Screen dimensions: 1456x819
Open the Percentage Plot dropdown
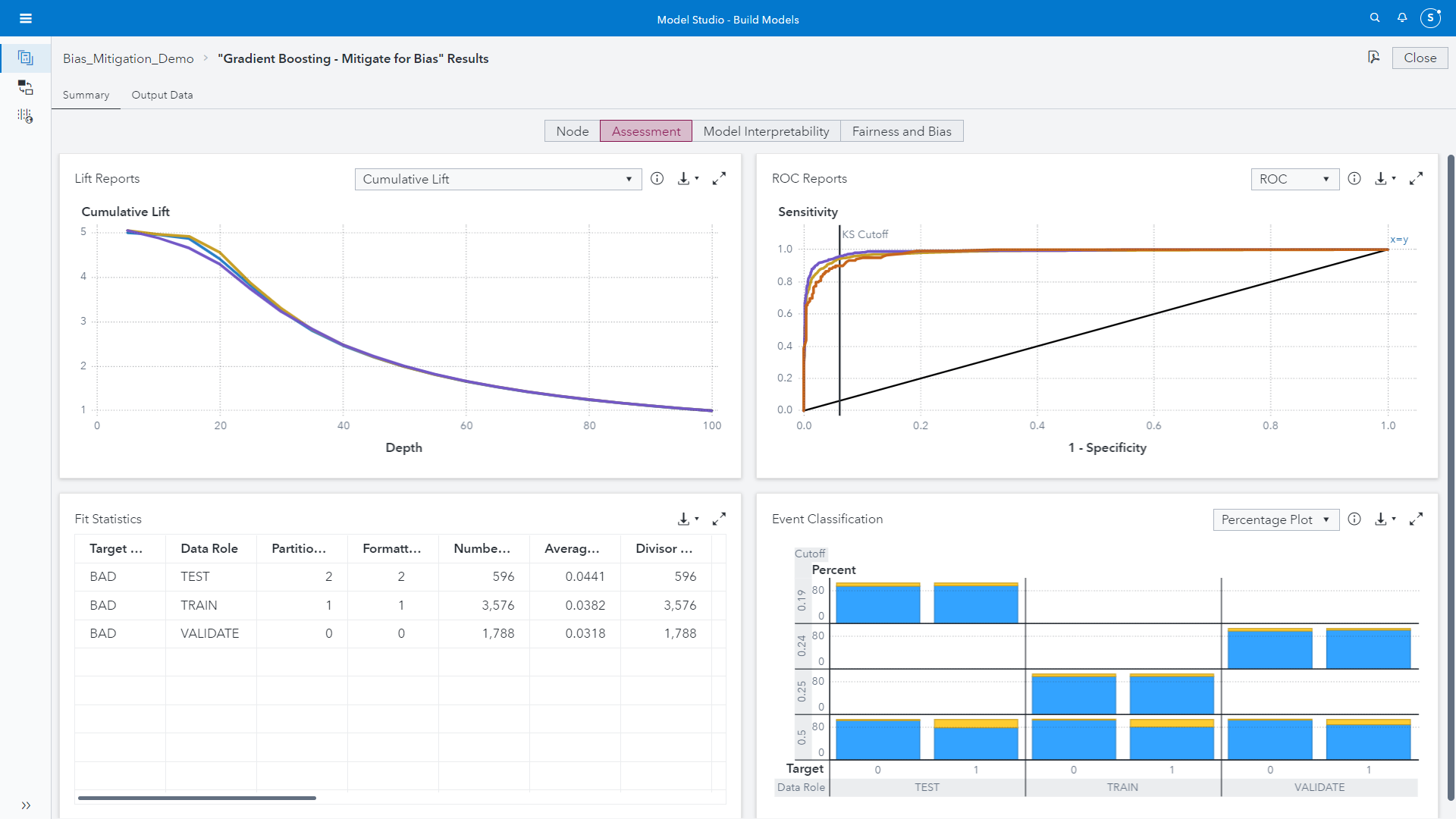point(1276,520)
